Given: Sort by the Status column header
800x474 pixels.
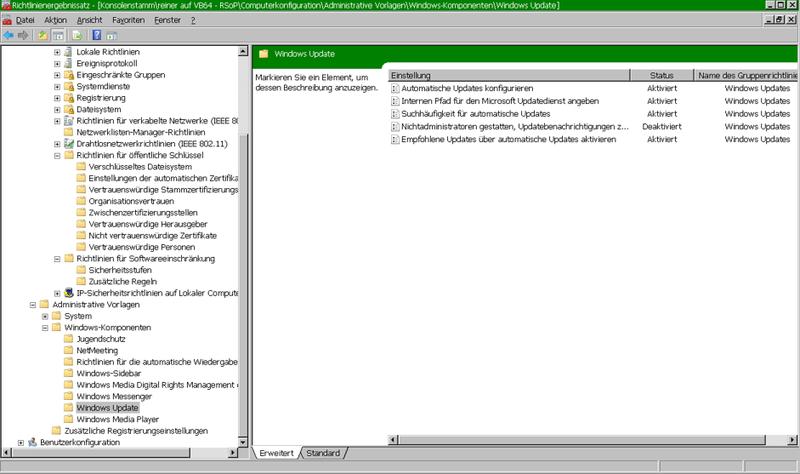Looking at the screenshot, I should coord(662,76).
